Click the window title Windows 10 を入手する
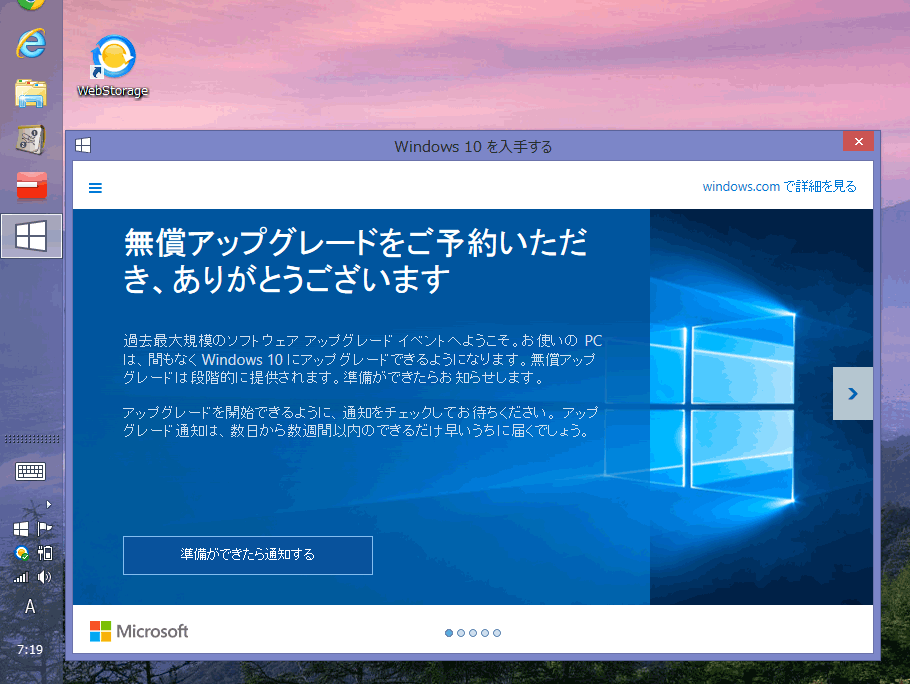The height and width of the screenshot is (684, 910). [473, 146]
